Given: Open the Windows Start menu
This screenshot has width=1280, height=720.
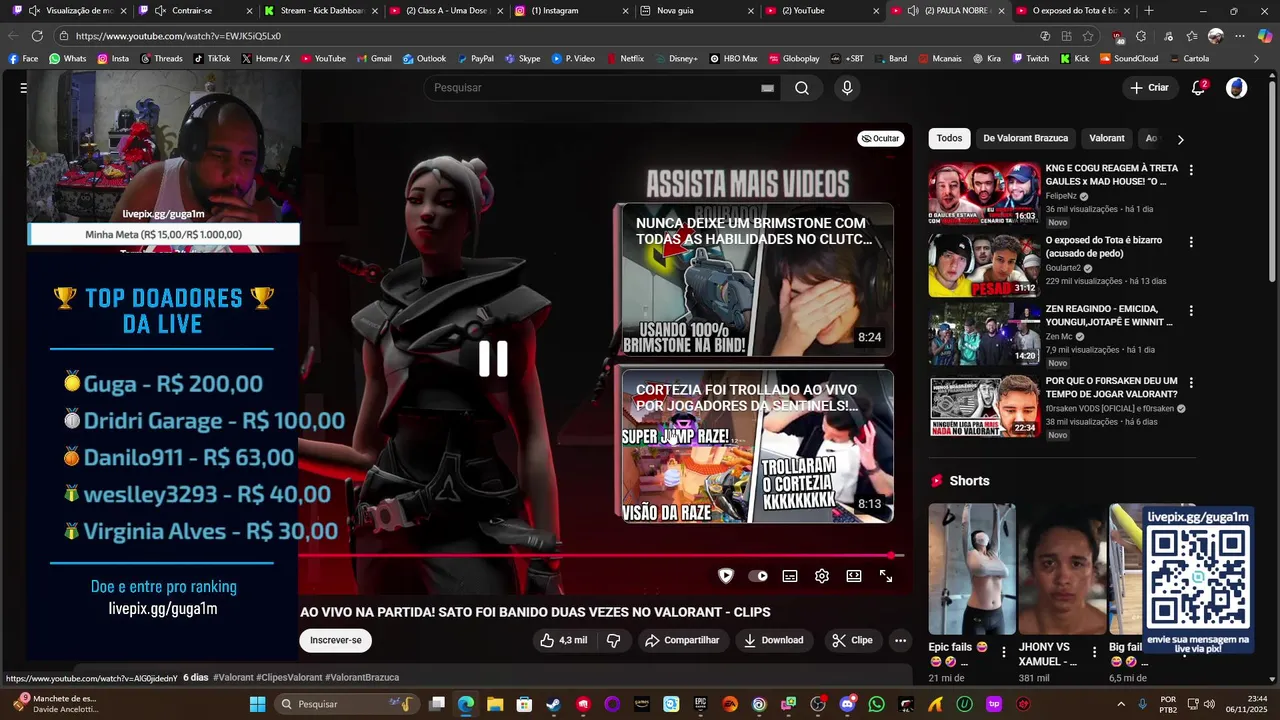Looking at the screenshot, I should (x=257, y=704).
